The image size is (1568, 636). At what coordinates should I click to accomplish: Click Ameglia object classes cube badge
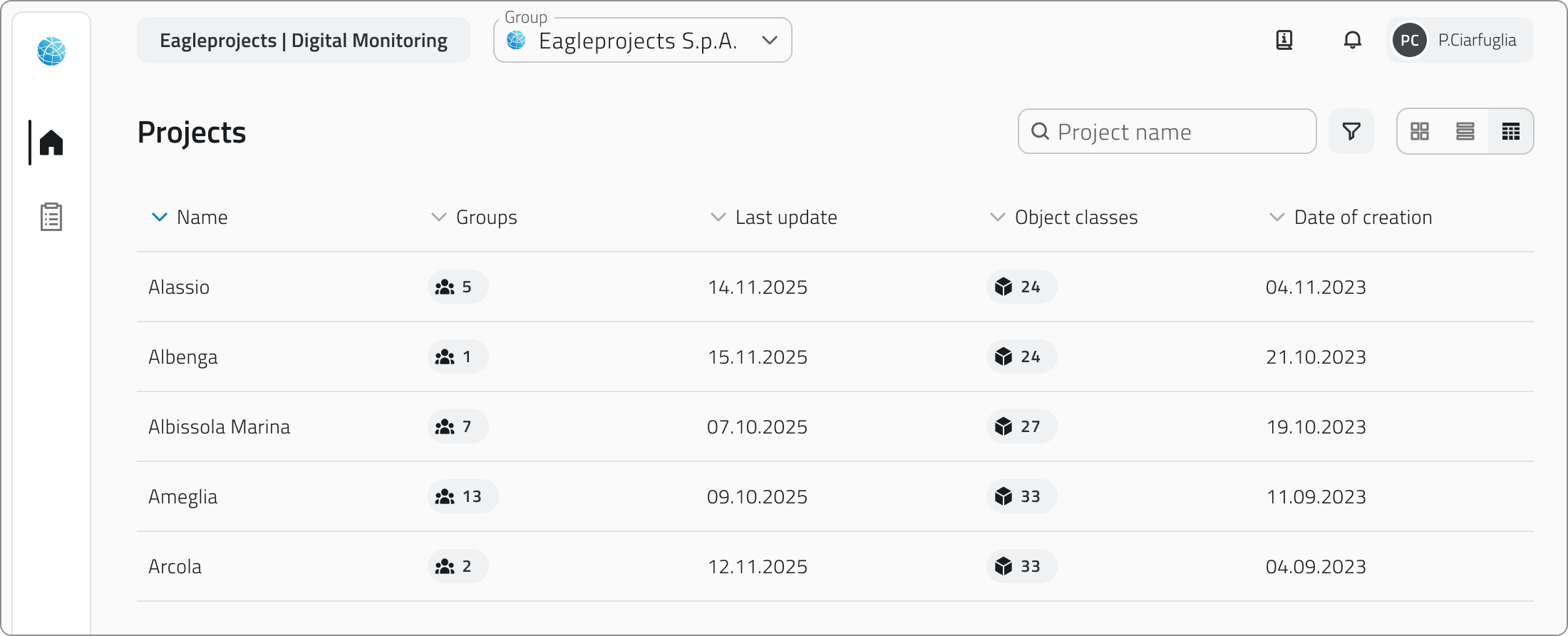click(1021, 496)
